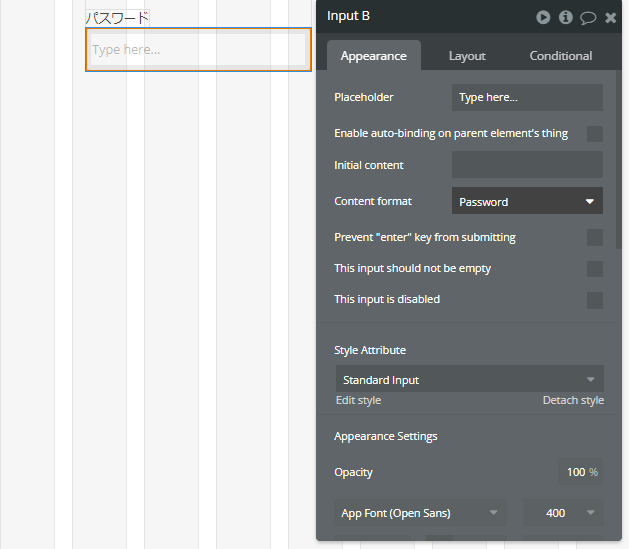Enable auto-binding on parent element's thing
The image size is (629, 549).
pos(595,134)
